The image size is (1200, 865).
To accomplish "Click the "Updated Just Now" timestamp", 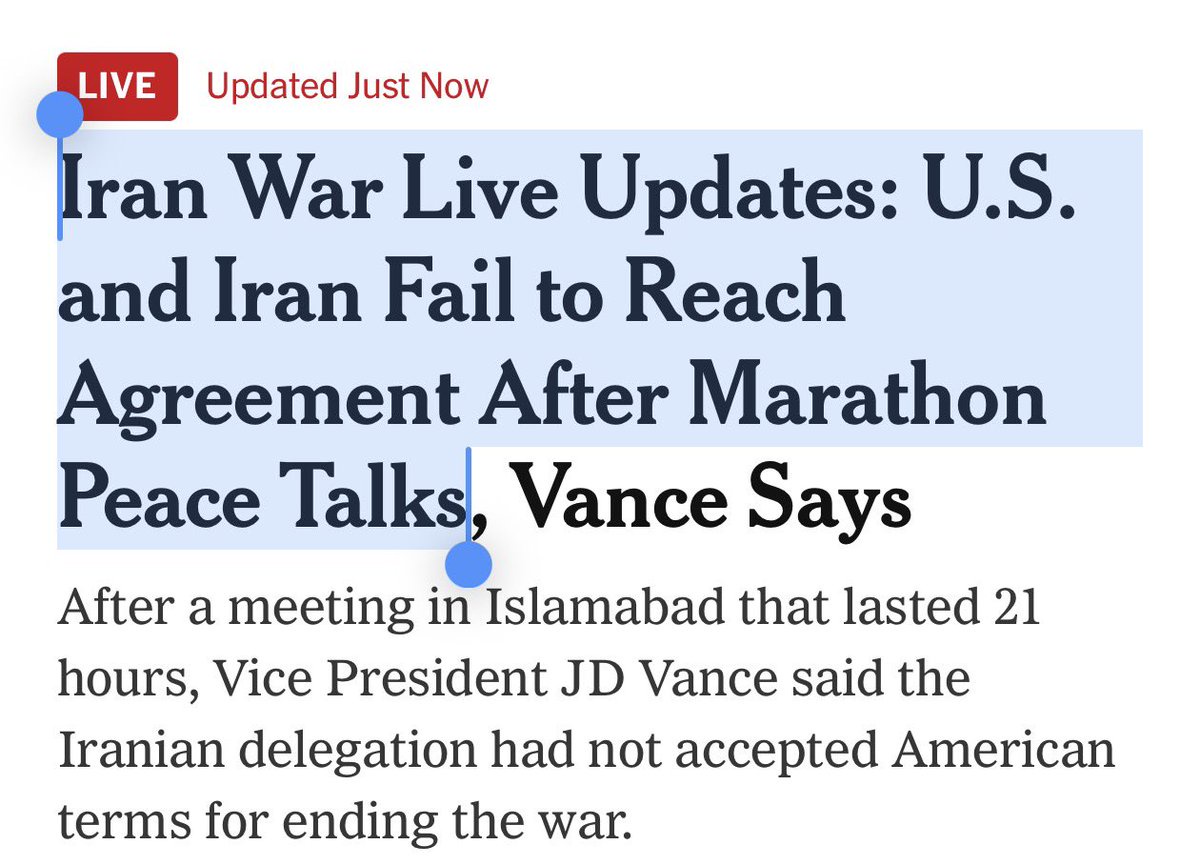I will click(347, 86).
